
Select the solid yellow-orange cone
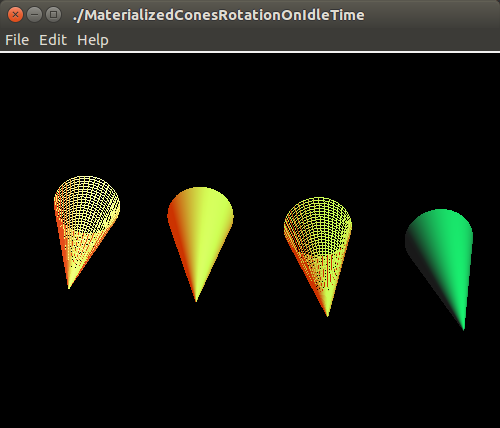coord(199,240)
